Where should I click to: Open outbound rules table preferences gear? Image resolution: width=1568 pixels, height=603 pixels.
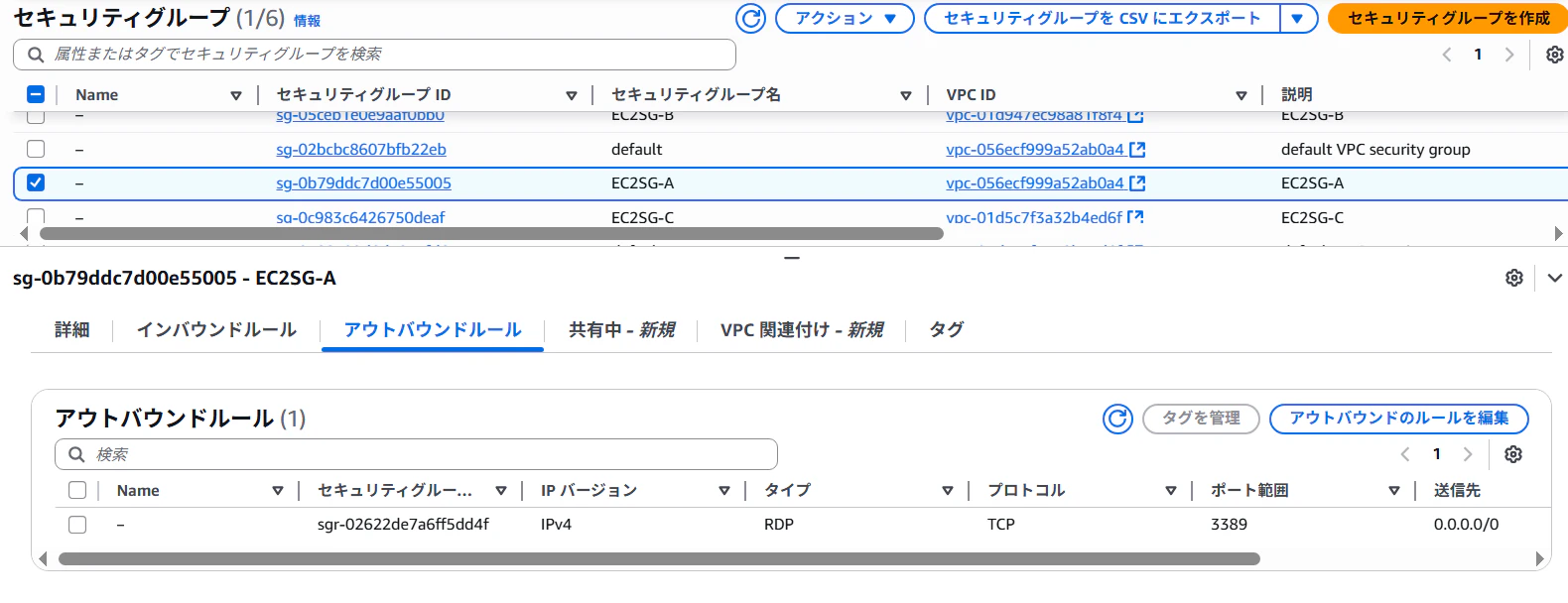click(1512, 454)
